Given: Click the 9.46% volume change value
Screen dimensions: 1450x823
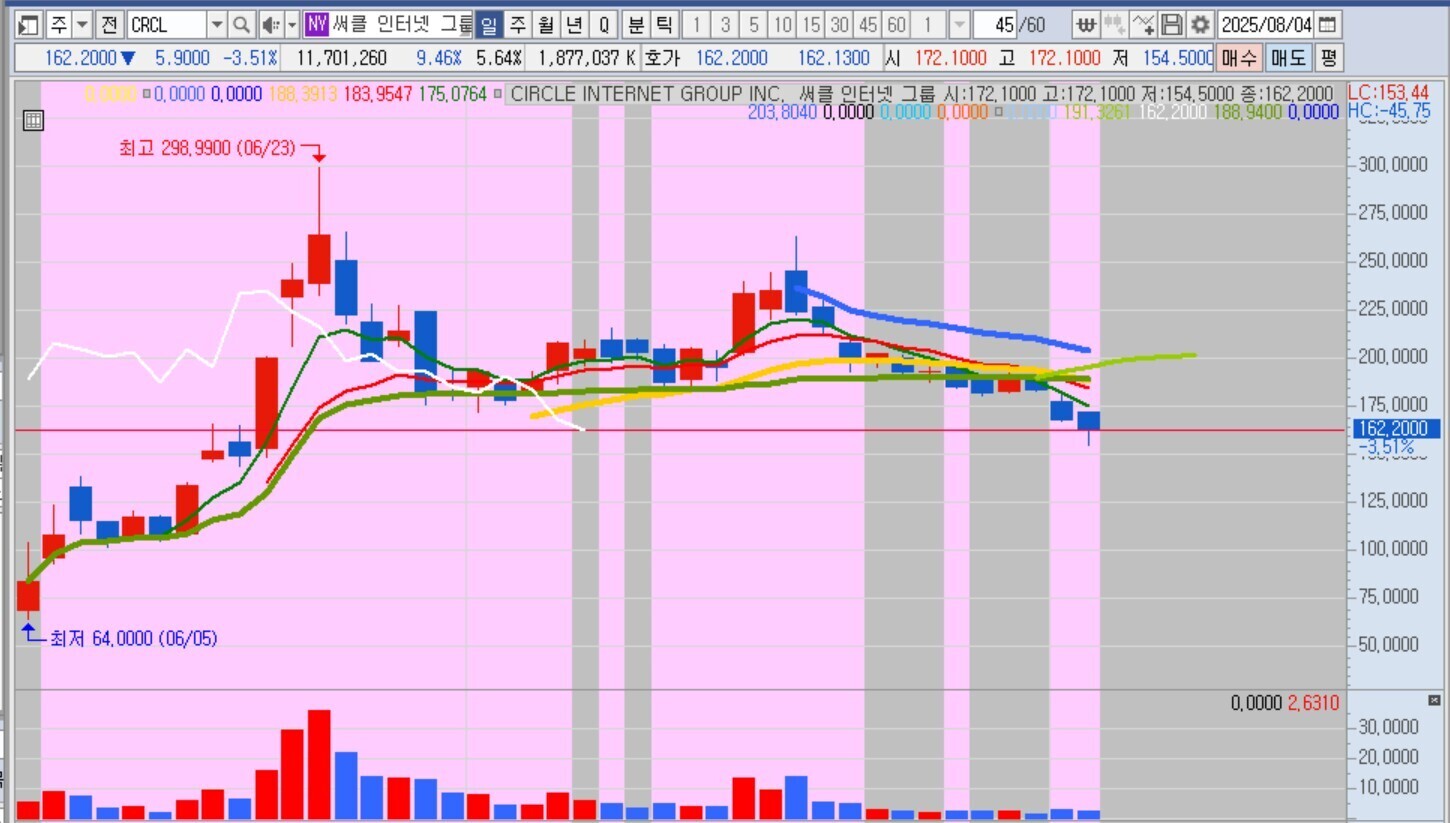Looking at the screenshot, I should 439,58.
